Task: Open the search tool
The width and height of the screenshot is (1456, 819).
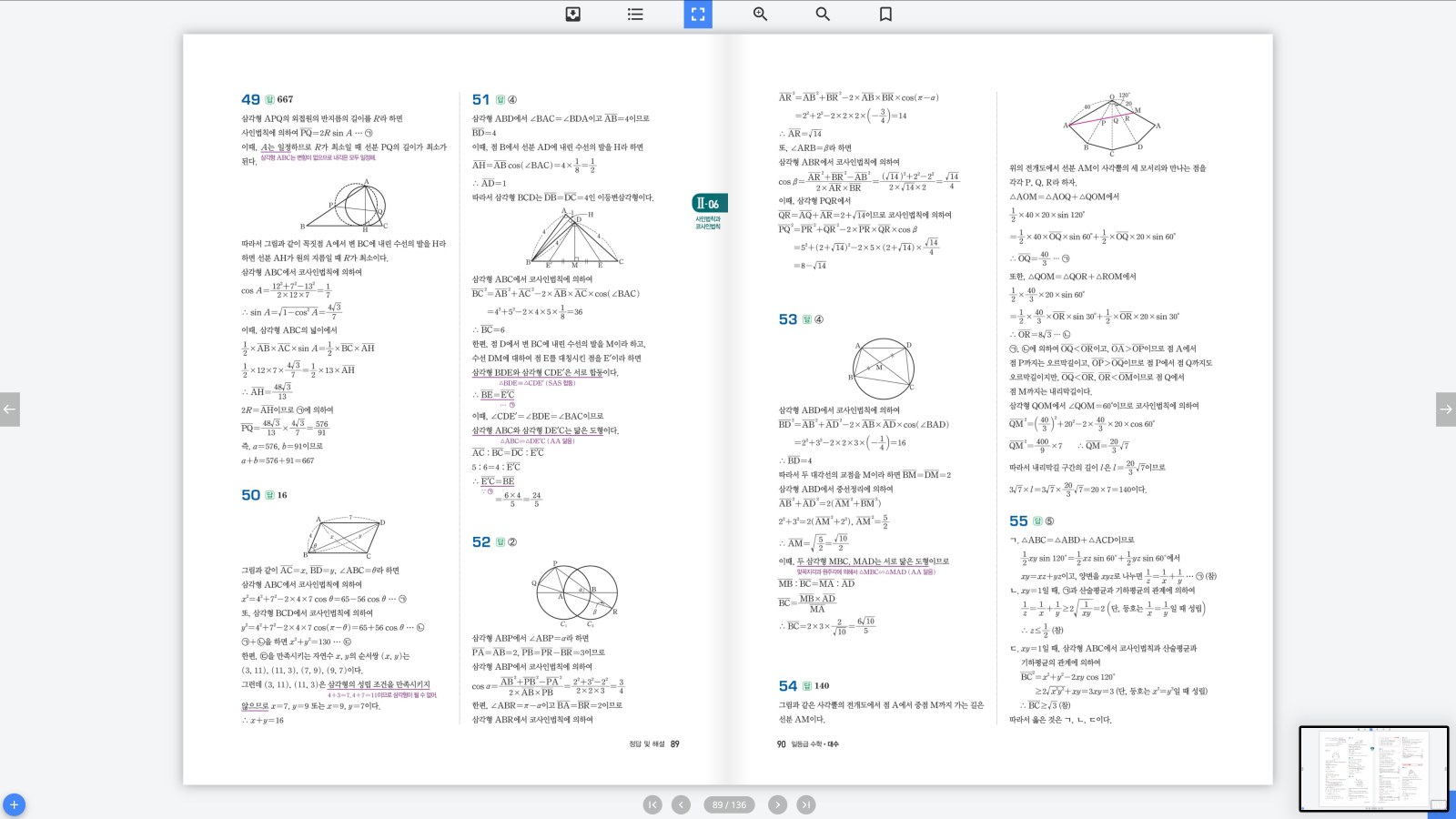Action: click(823, 14)
